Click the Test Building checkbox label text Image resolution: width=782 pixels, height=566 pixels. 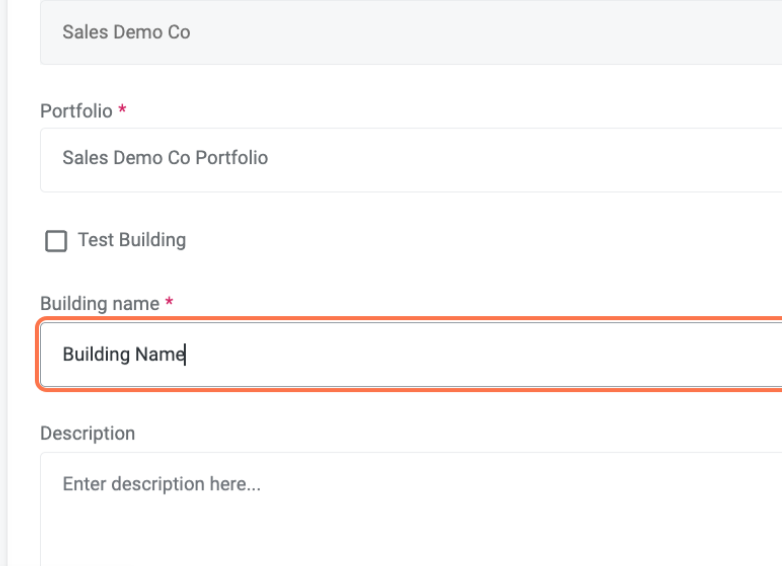coord(131,240)
